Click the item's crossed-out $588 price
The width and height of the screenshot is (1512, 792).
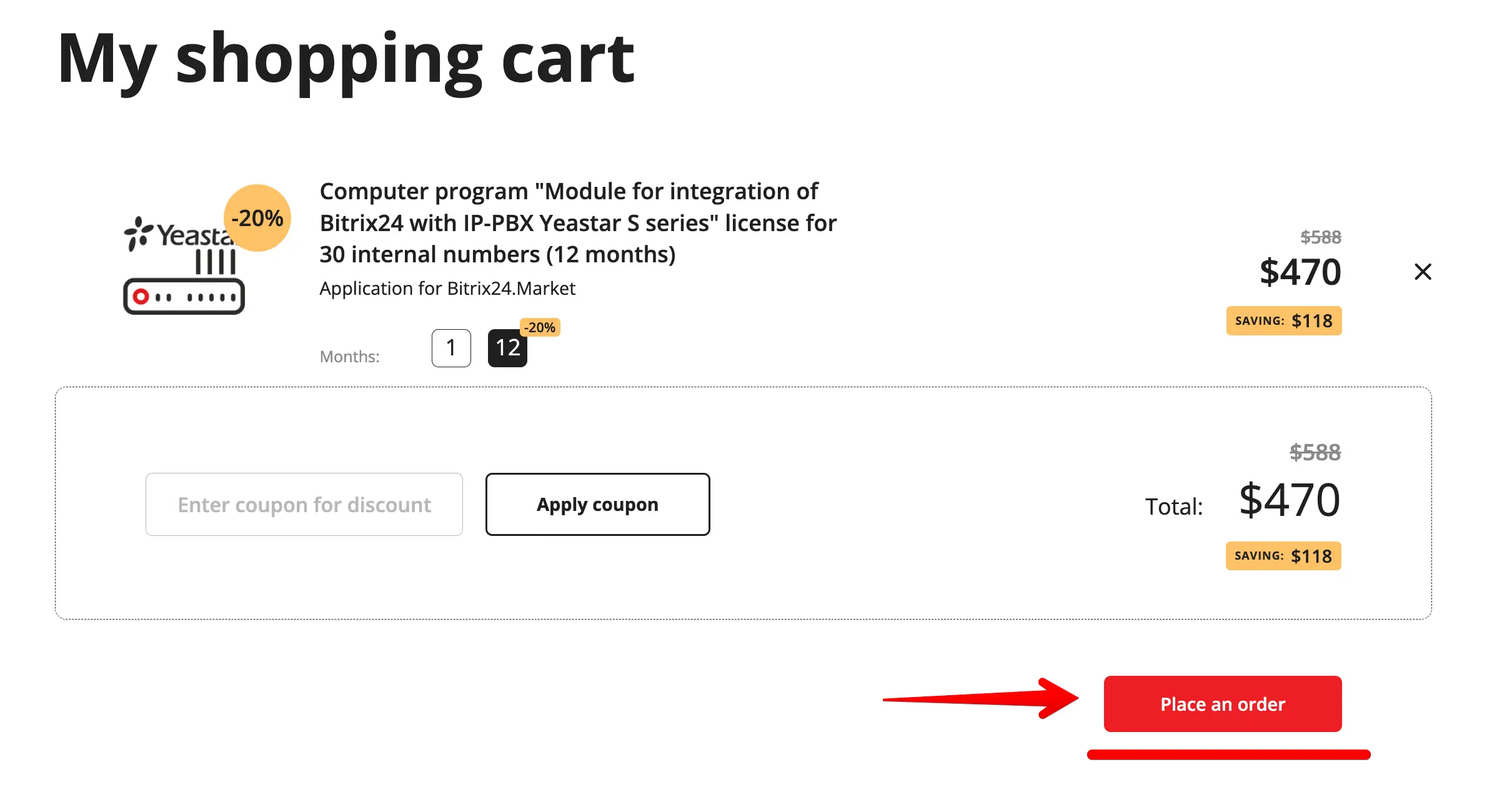pos(1320,237)
